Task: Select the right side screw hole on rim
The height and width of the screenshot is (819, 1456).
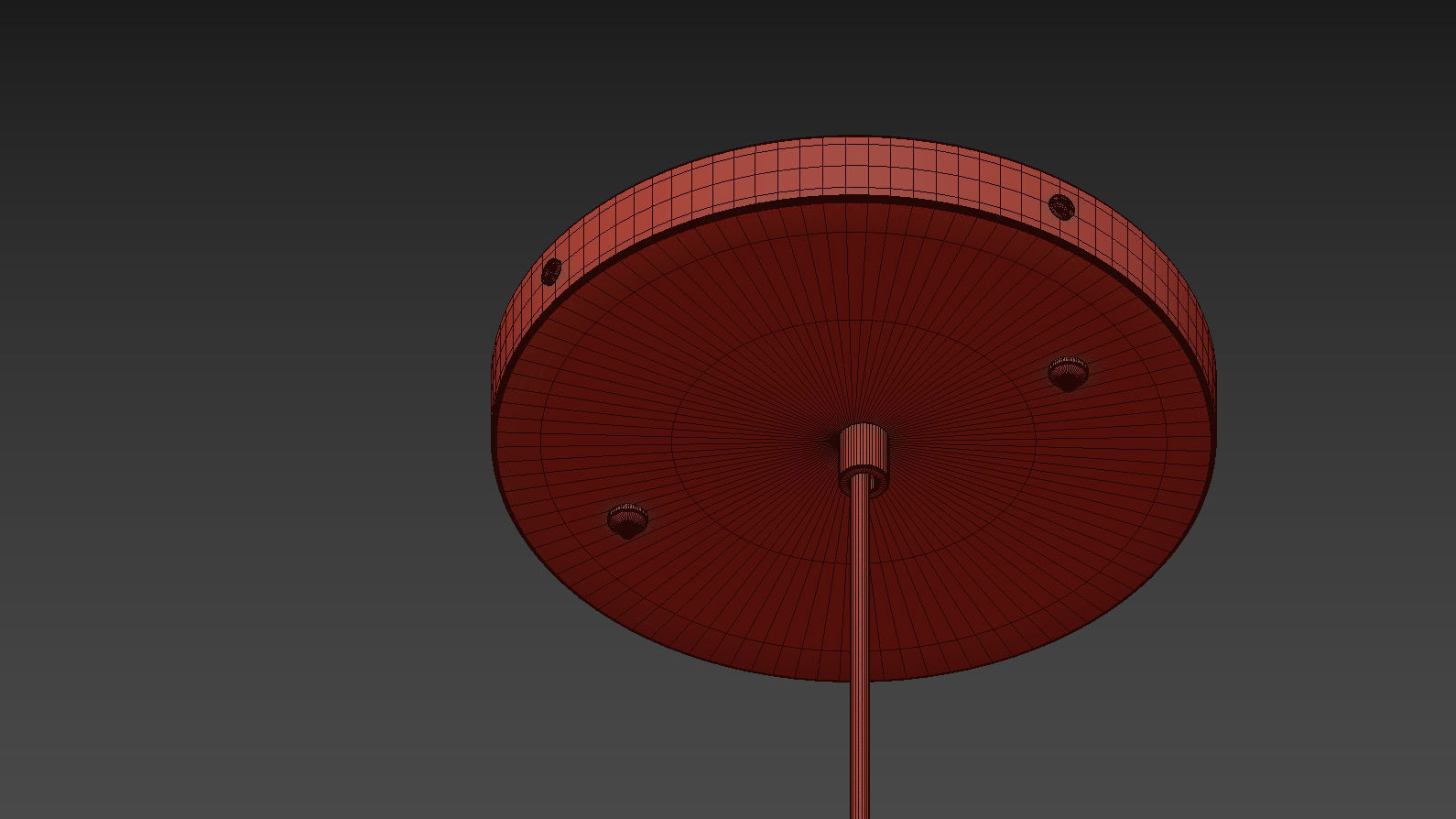Action: tap(1061, 206)
